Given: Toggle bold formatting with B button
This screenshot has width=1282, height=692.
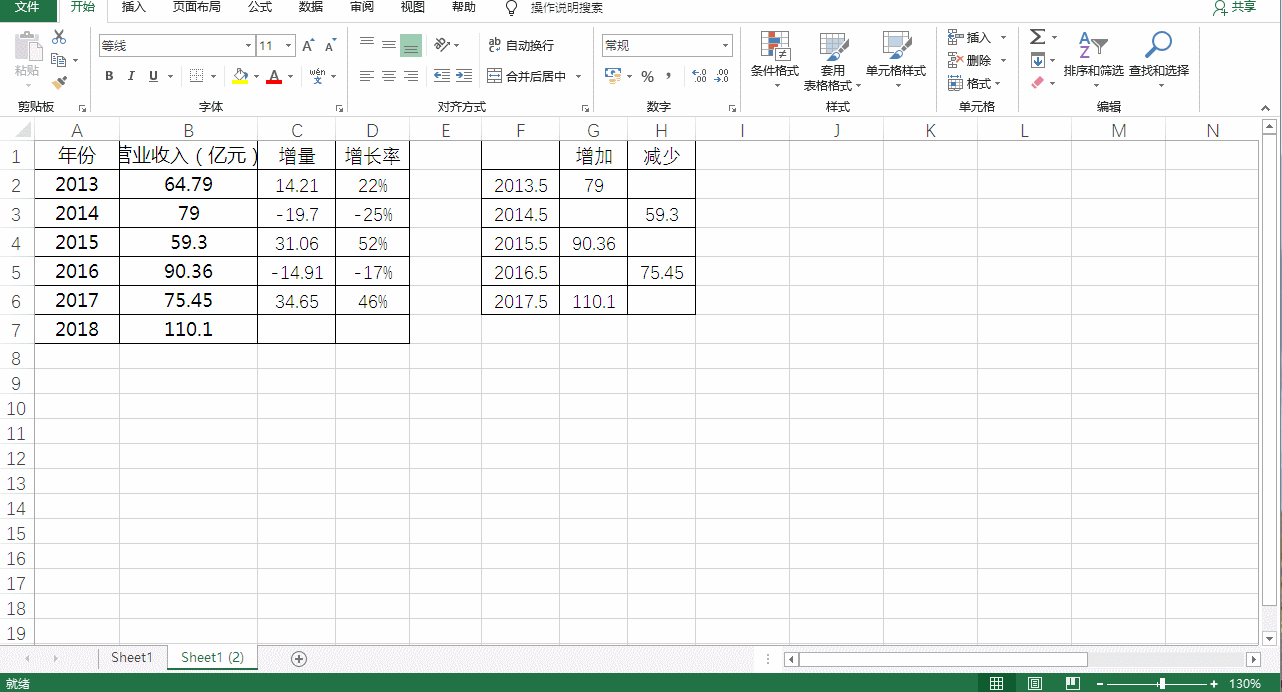Looking at the screenshot, I should 108,76.
